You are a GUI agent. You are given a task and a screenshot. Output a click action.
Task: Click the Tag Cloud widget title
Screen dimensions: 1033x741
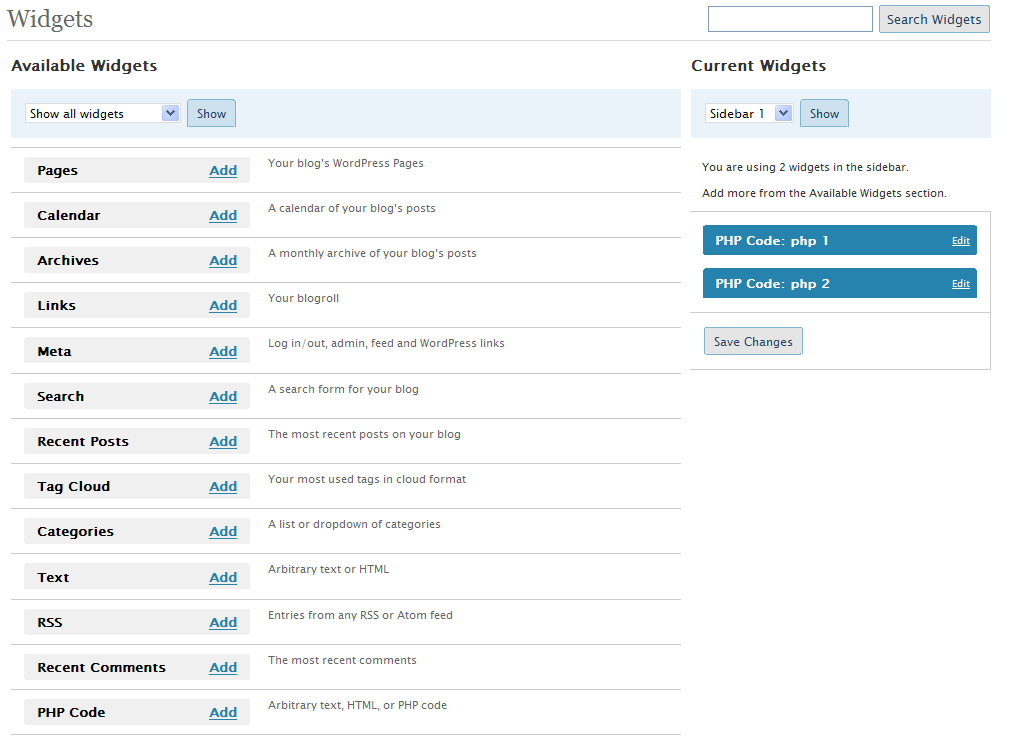pos(74,487)
